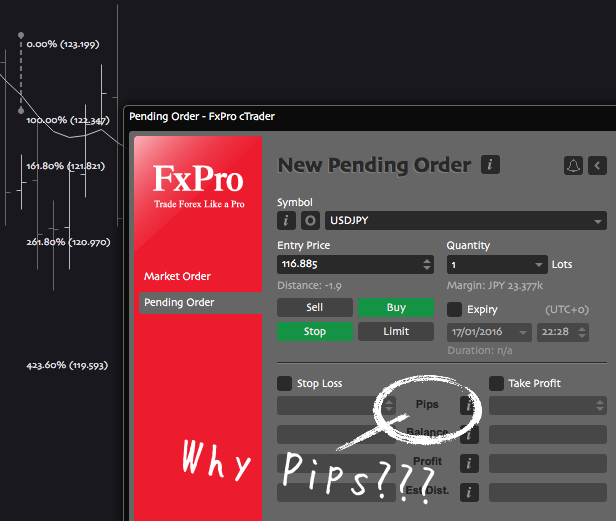Open the Quantity lots dropdown
The width and height of the screenshot is (616, 521).
point(539,265)
